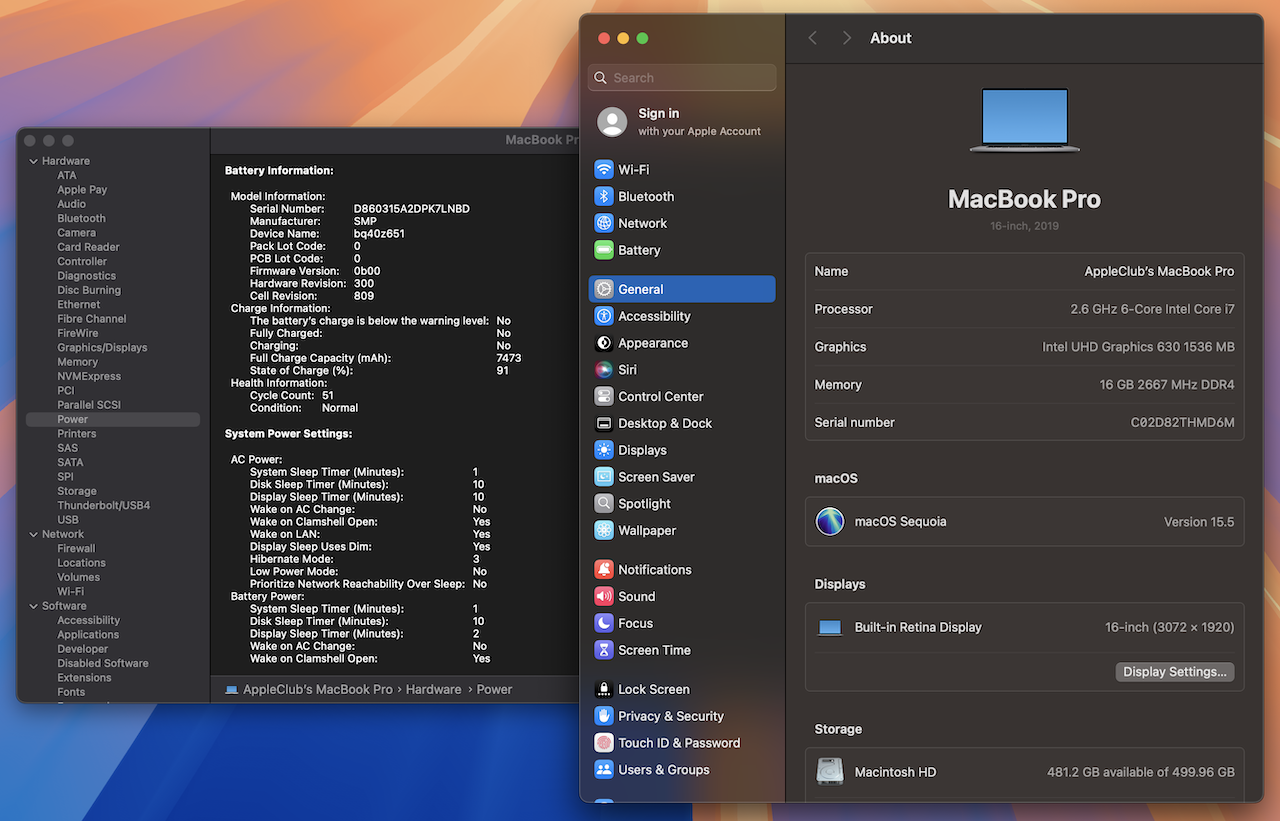Click the Mac serial number C02D82THMD6M

1182,423
